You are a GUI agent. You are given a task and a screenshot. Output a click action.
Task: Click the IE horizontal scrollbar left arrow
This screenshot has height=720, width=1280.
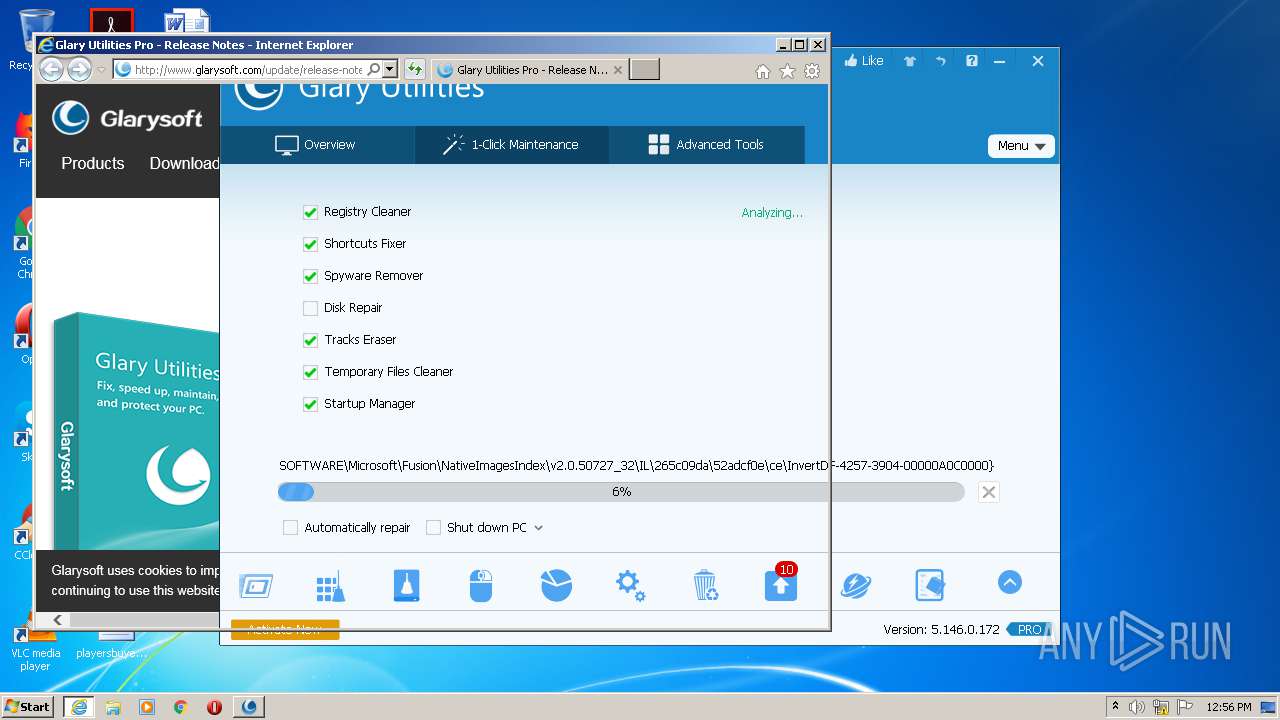coord(57,620)
